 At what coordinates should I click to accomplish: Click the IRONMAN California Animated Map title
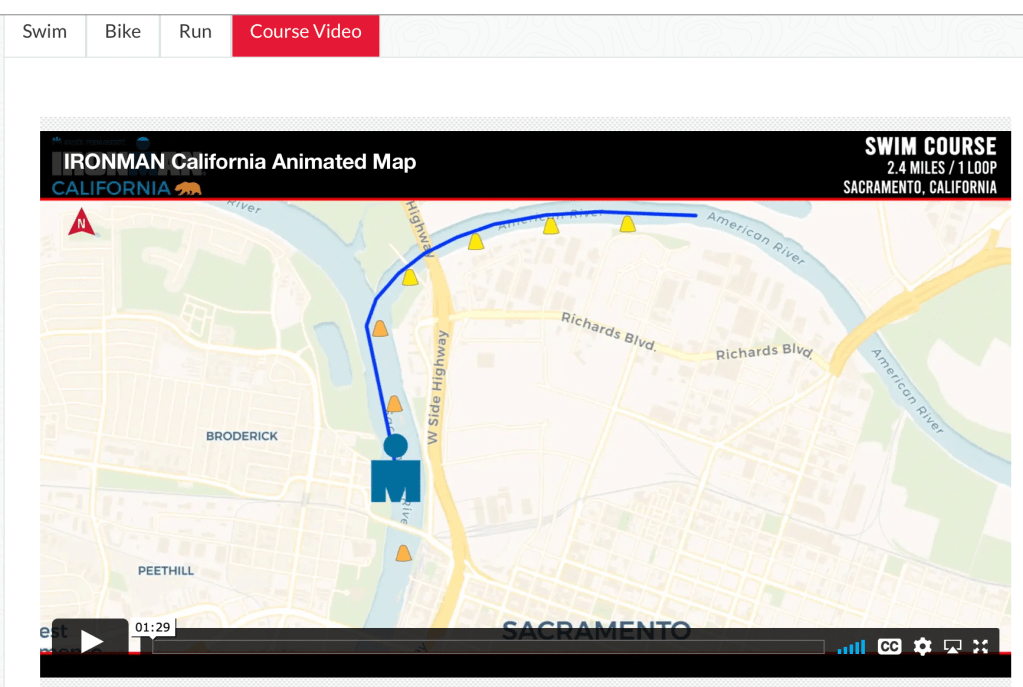tap(240, 162)
